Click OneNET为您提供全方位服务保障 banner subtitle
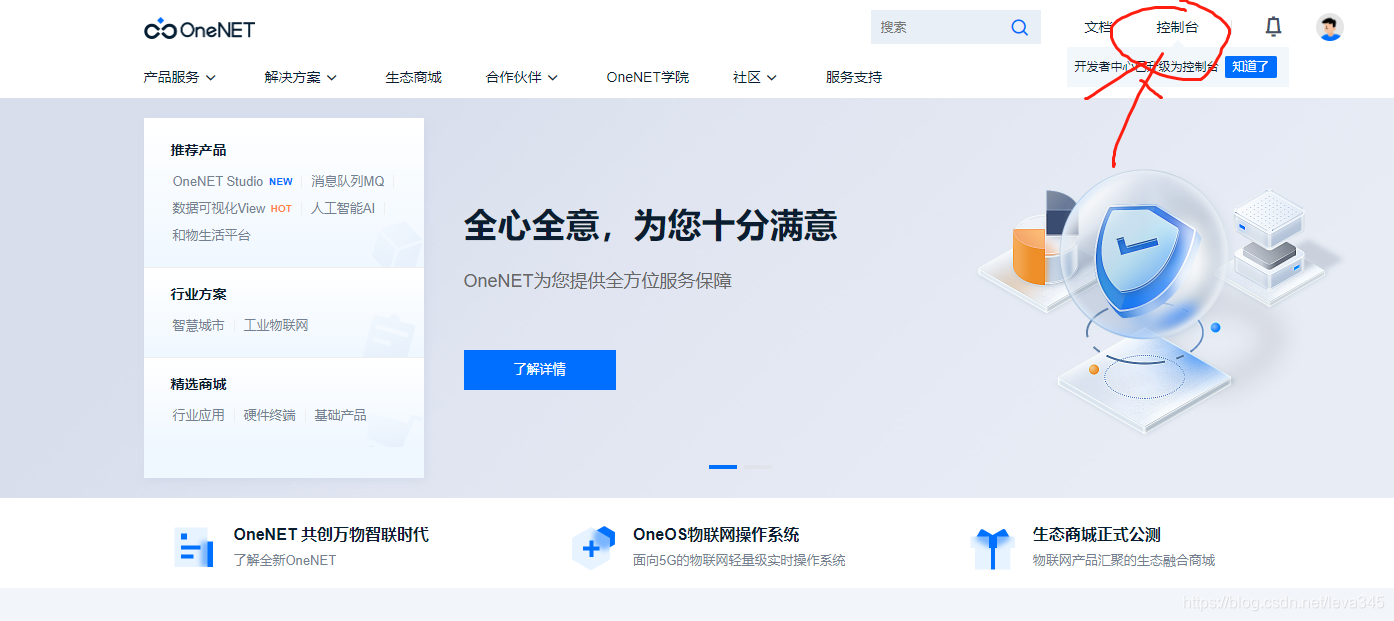The image size is (1394, 621). pyautogui.click(x=598, y=281)
